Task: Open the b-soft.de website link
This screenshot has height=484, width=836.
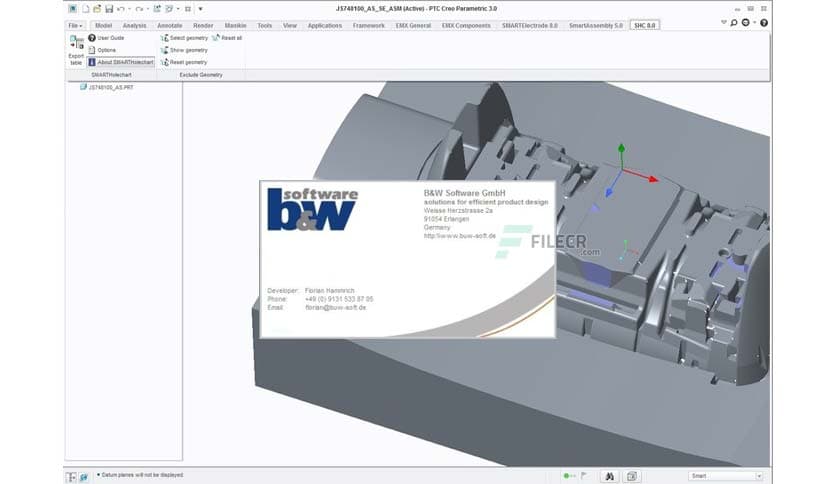Action: [460, 236]
